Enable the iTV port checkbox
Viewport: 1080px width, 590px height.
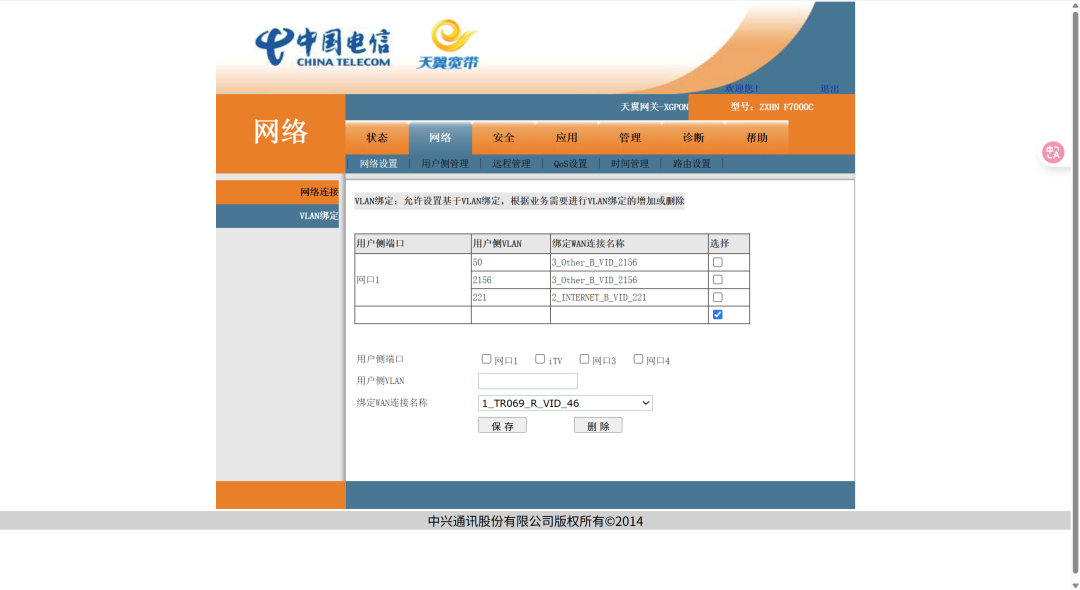click(x=540, y=359)
